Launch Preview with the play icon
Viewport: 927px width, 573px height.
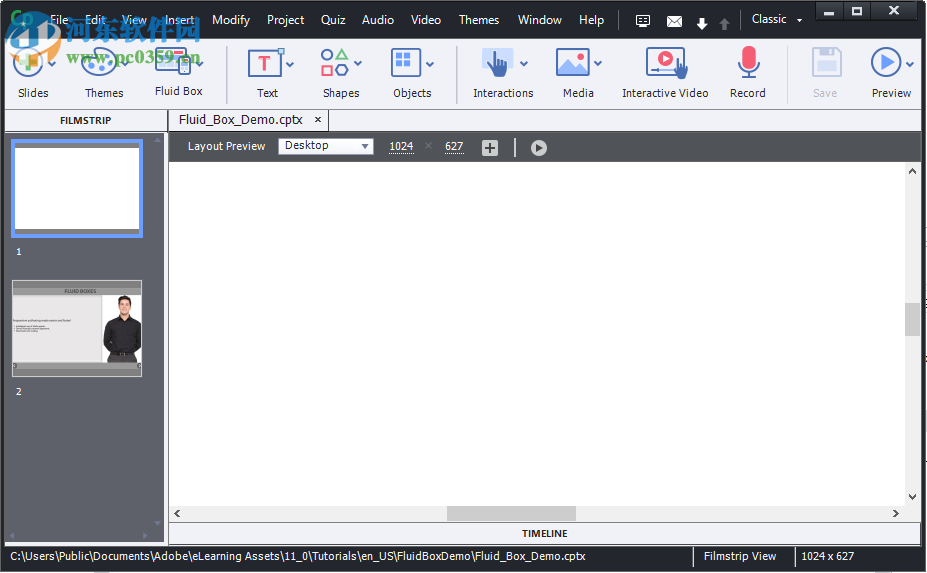point(886,62)
